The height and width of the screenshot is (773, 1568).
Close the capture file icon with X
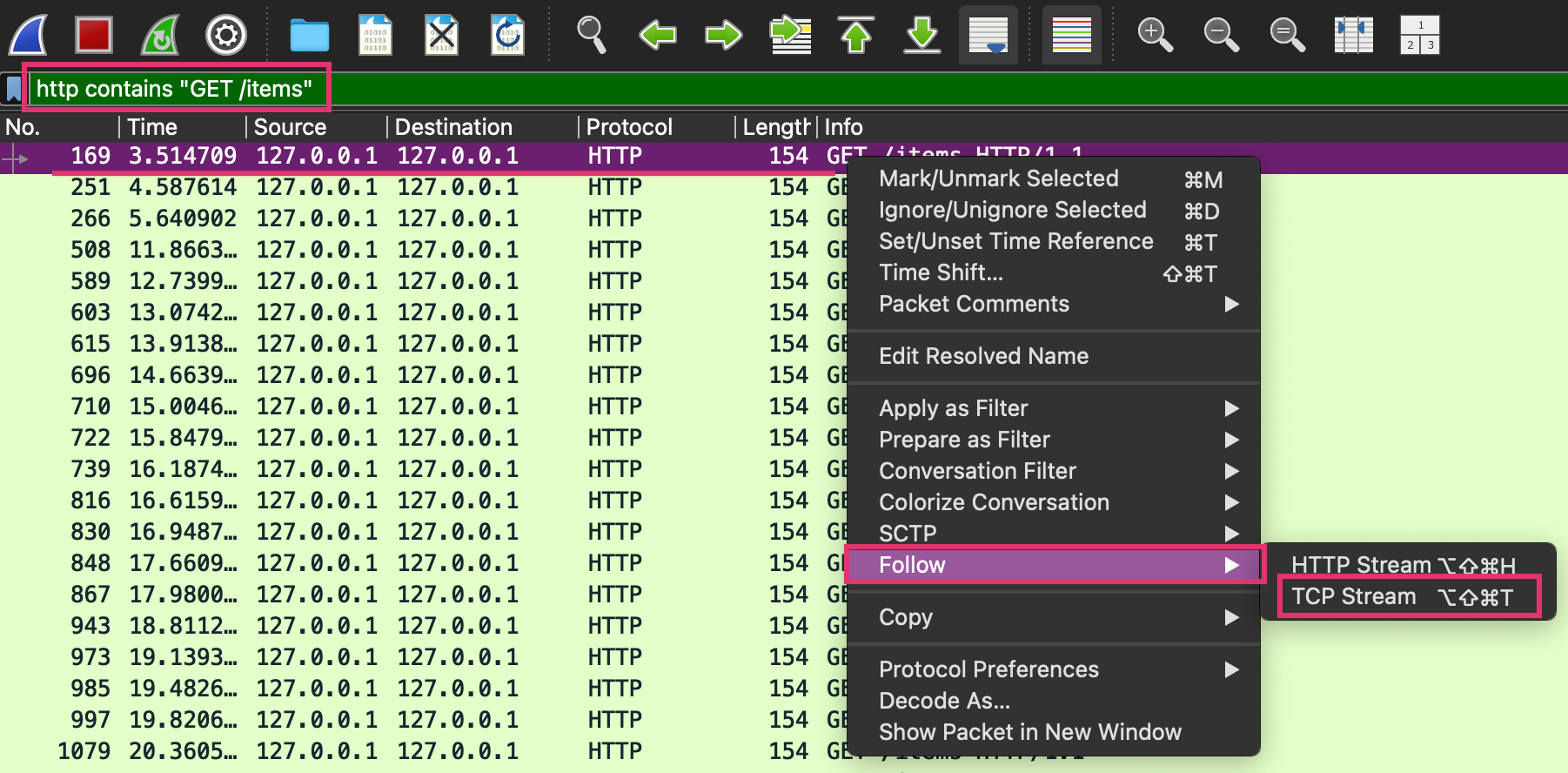pyautogui.click(x=442, y=35)
